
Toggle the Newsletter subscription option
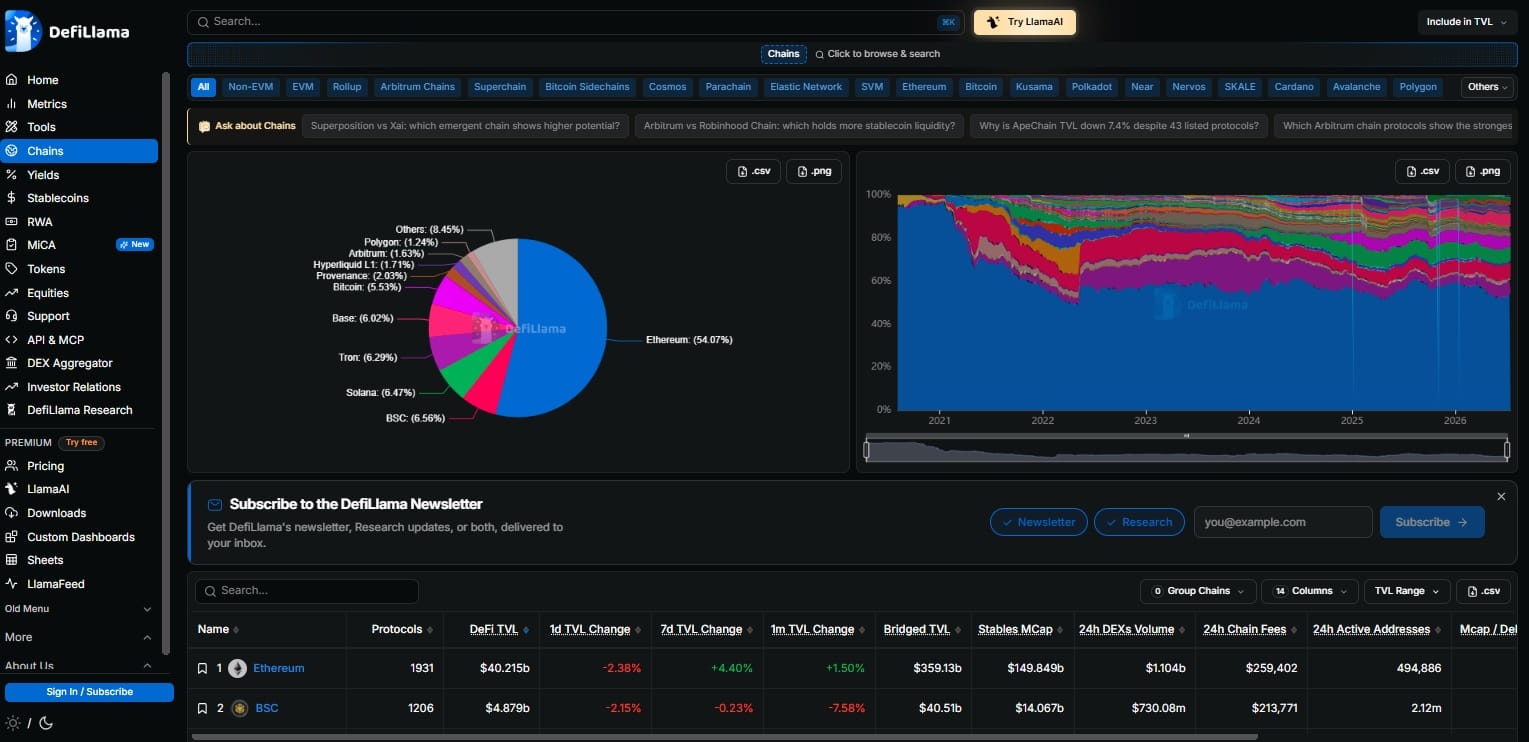[1039, 522]
